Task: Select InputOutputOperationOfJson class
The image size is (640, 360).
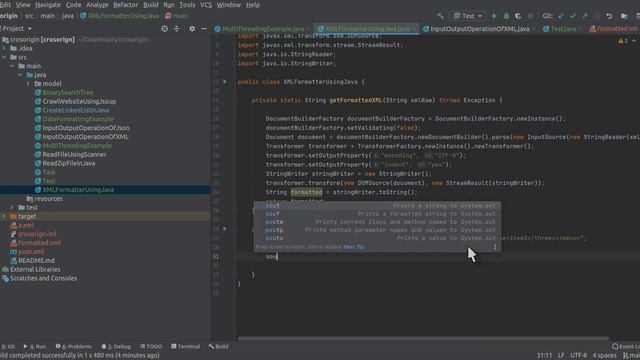Action: coord(86,128)
